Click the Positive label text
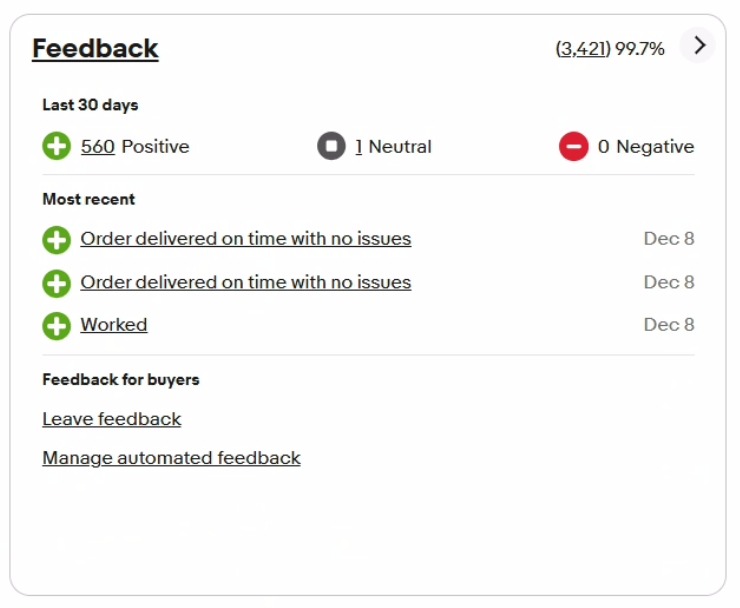The height and width of the screenshot is (608, 740). (x=155, y=147)
